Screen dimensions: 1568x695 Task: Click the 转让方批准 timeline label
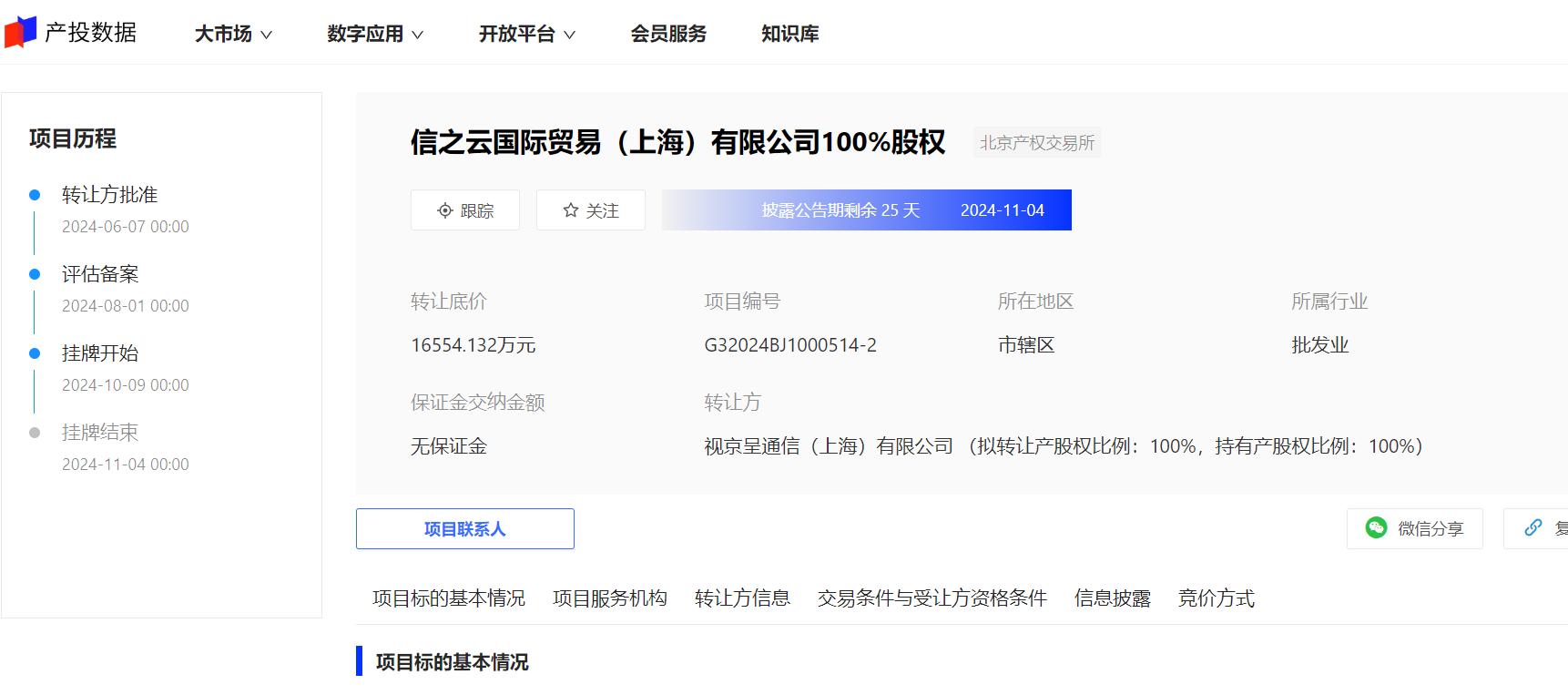(110, 195)
